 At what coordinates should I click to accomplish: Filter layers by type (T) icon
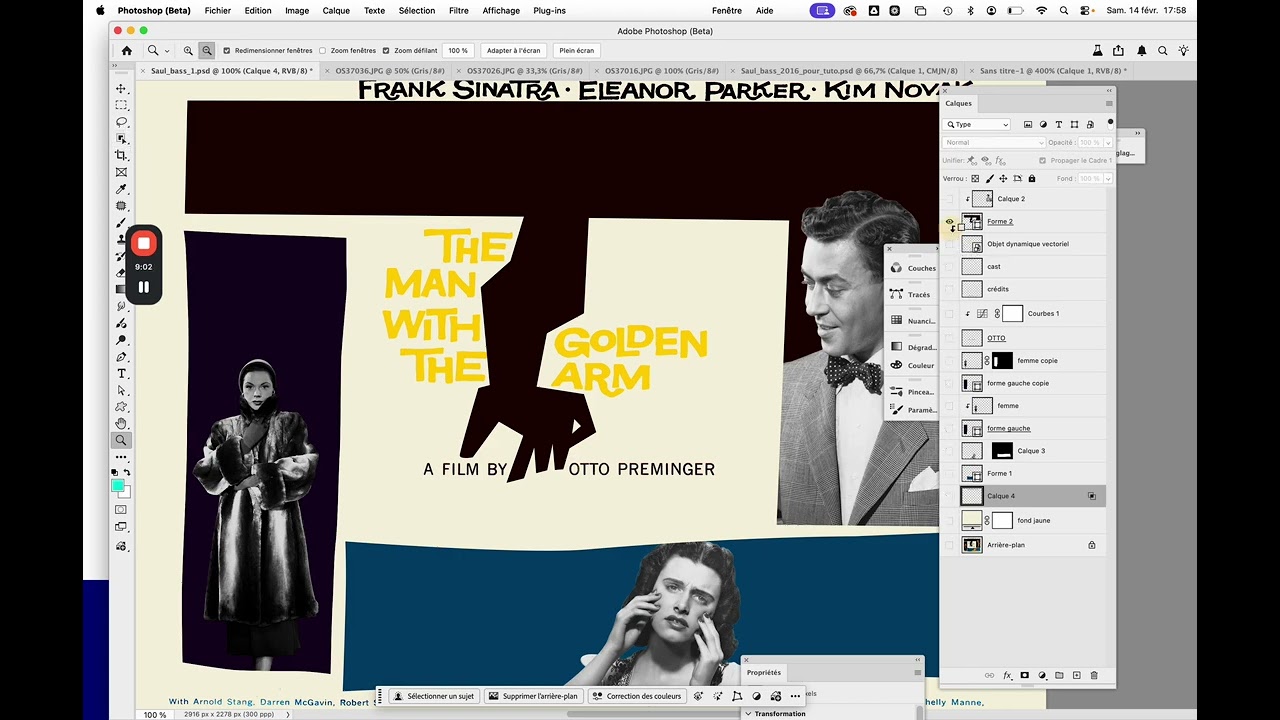coord(1059,124)
